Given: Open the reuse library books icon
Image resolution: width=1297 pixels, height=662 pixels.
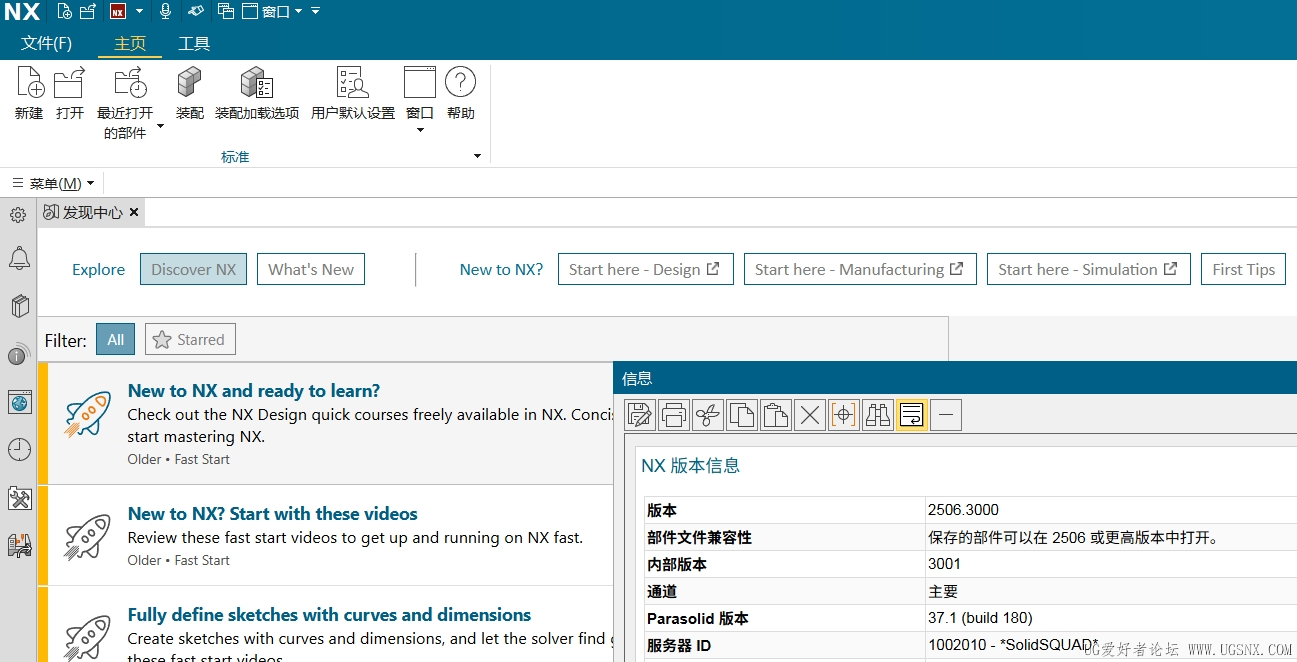Looking at the screenshot, I should point(19,306).
